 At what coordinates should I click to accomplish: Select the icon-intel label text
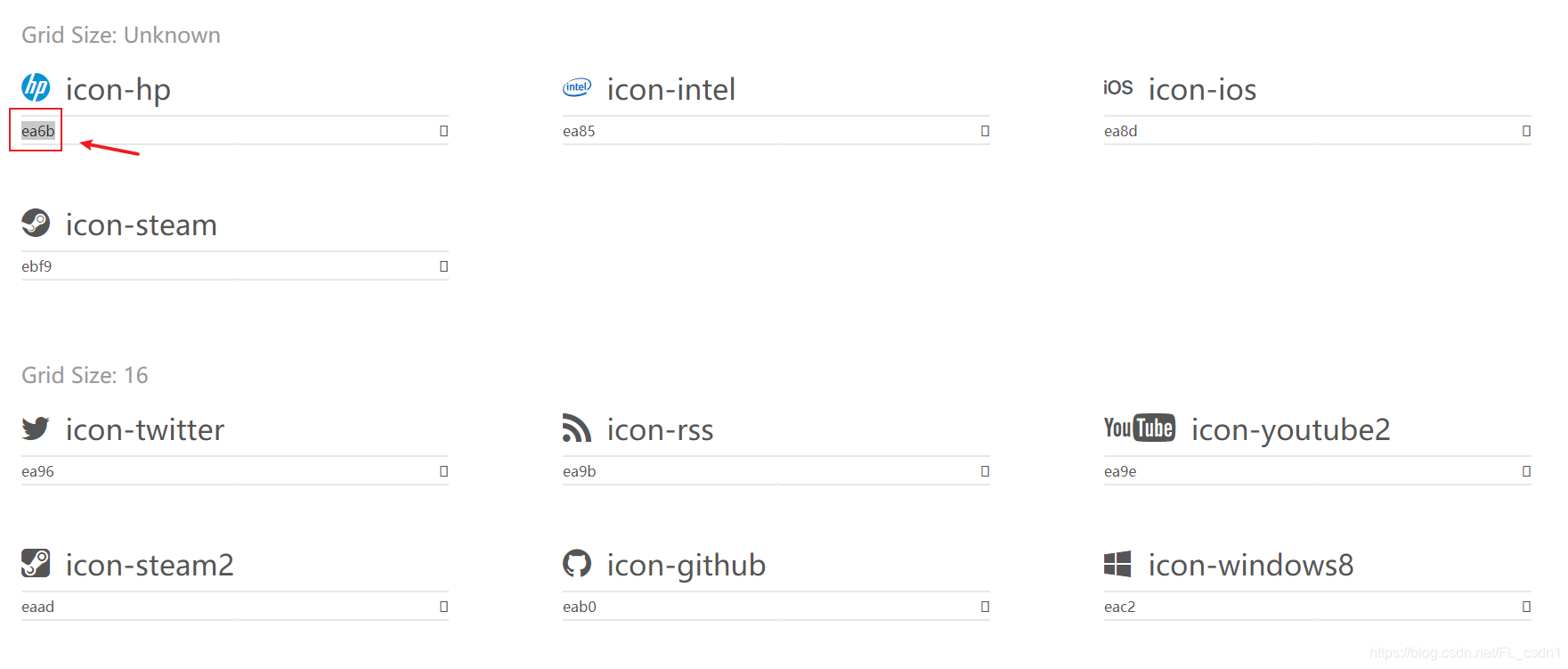coord(671,90)
